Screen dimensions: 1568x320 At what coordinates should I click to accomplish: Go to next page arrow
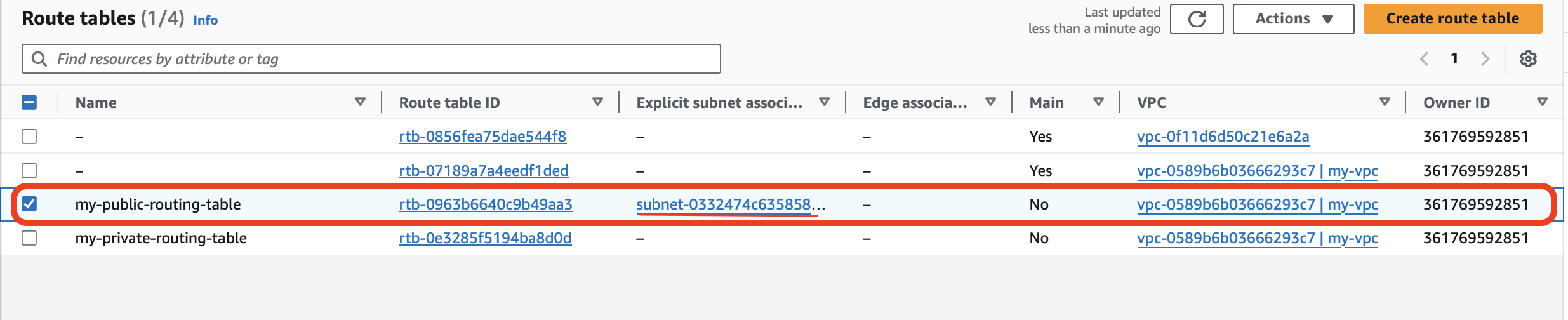(x=1485, y=59)
